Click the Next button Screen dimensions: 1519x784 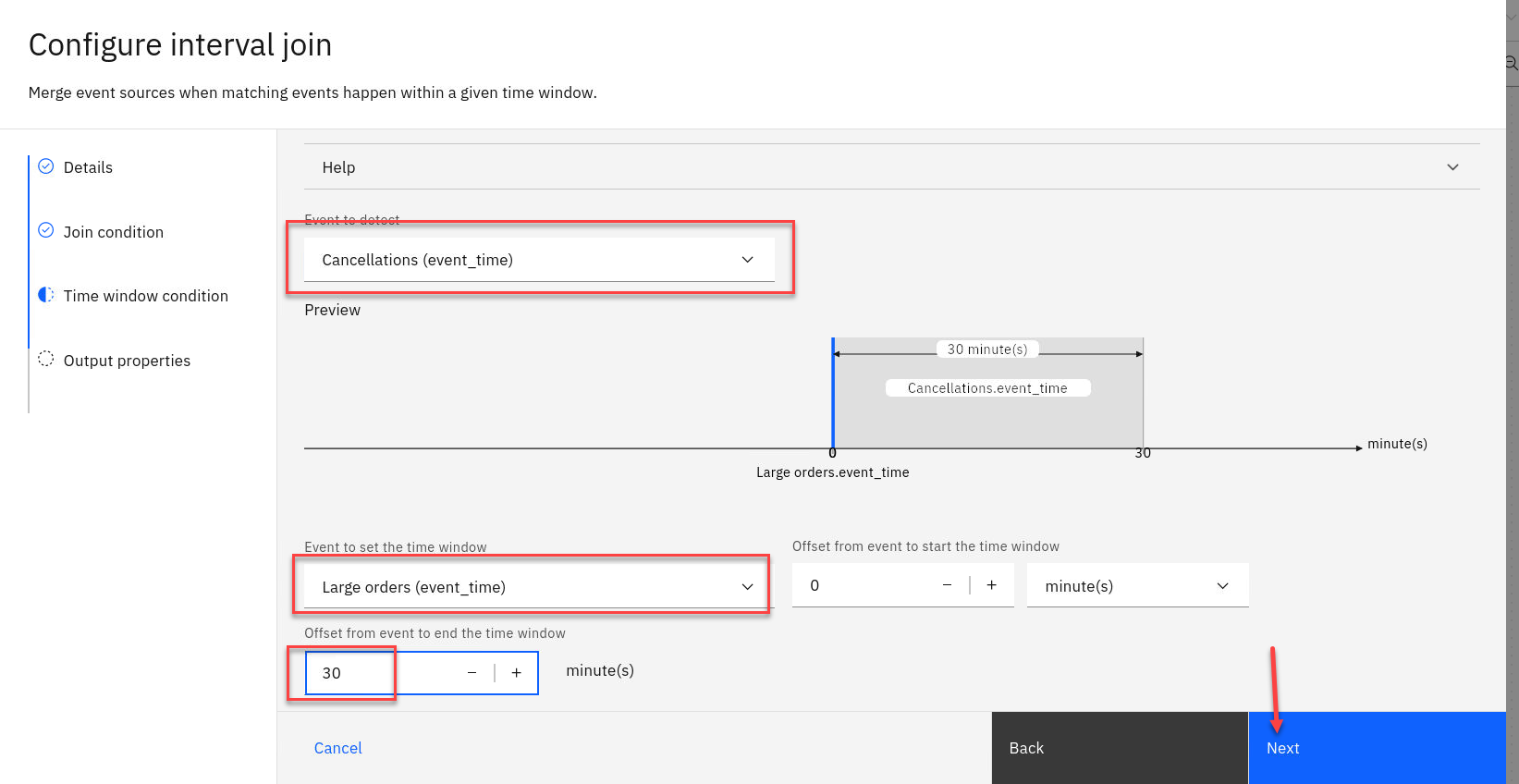[1376, 748]
